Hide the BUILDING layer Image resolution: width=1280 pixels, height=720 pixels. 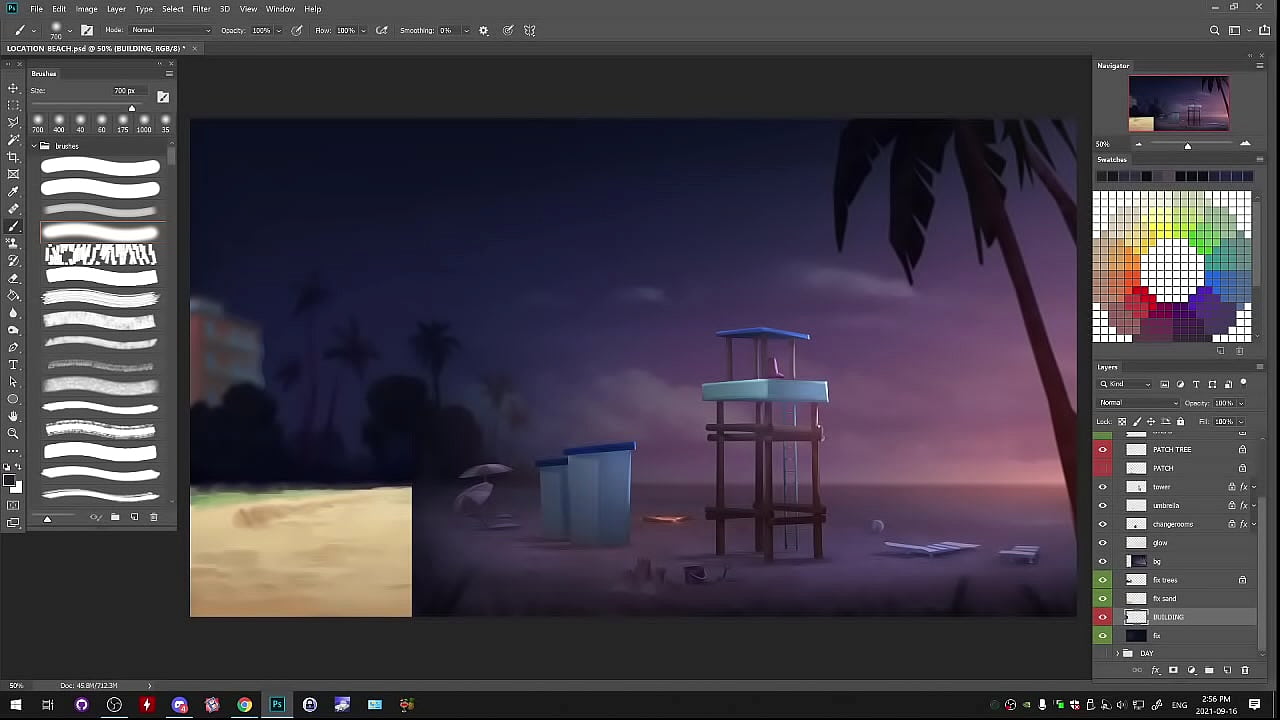pos(1103,617)
